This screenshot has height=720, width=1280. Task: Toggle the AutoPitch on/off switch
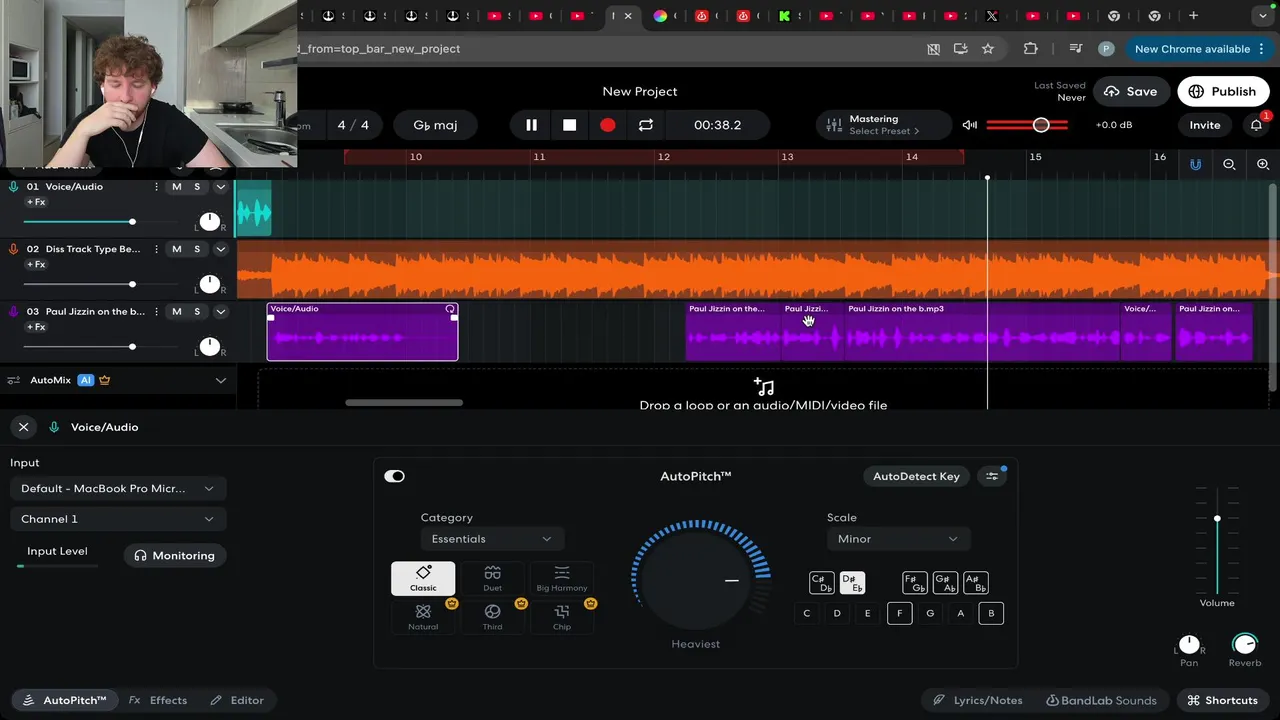395,476
